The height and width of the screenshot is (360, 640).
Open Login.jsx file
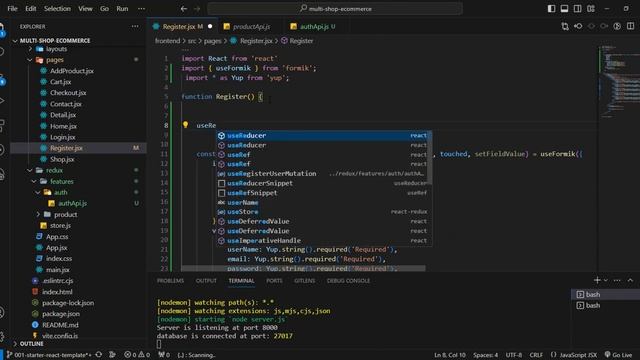[x=62, y=137]
